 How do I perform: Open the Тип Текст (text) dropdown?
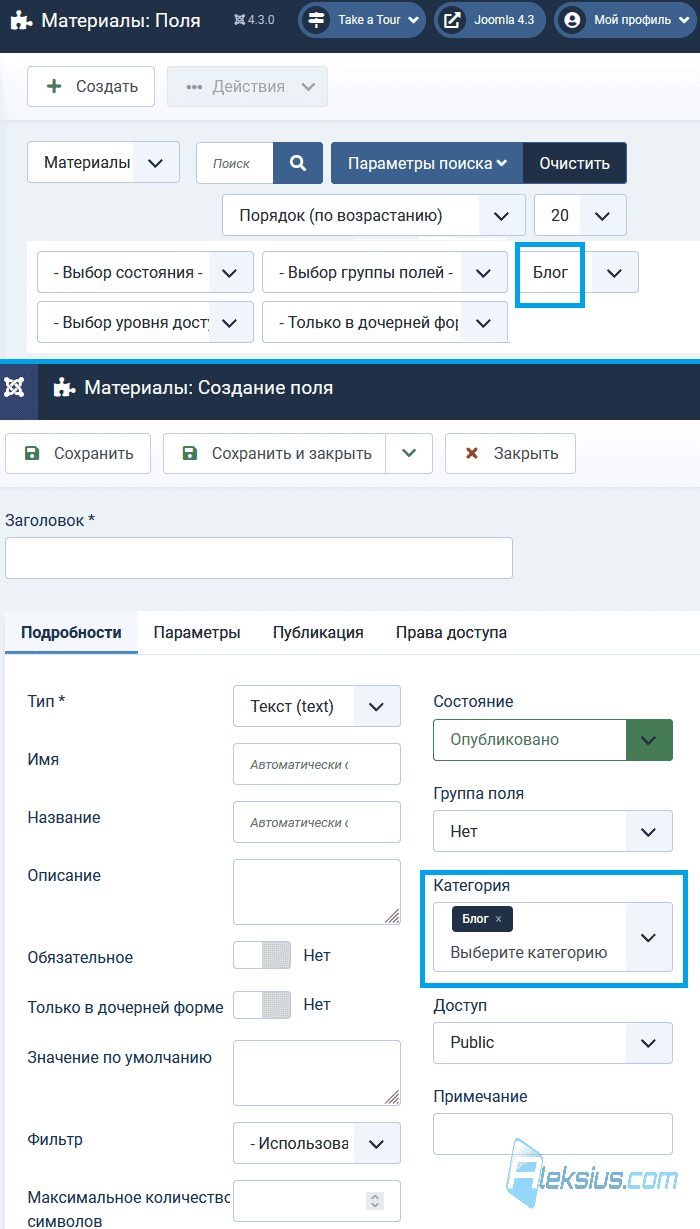tap(317, 706)
